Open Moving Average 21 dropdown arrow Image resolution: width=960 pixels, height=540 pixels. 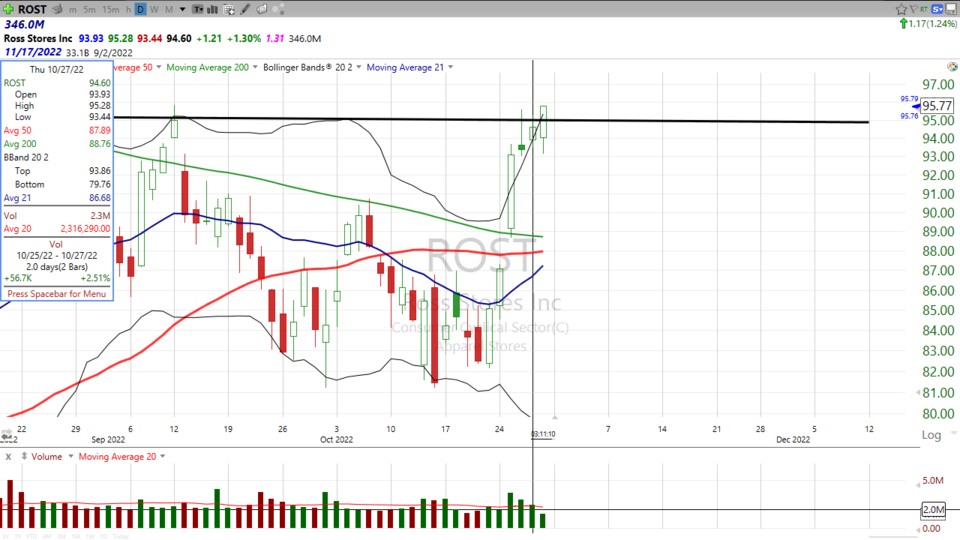(450, 67)
